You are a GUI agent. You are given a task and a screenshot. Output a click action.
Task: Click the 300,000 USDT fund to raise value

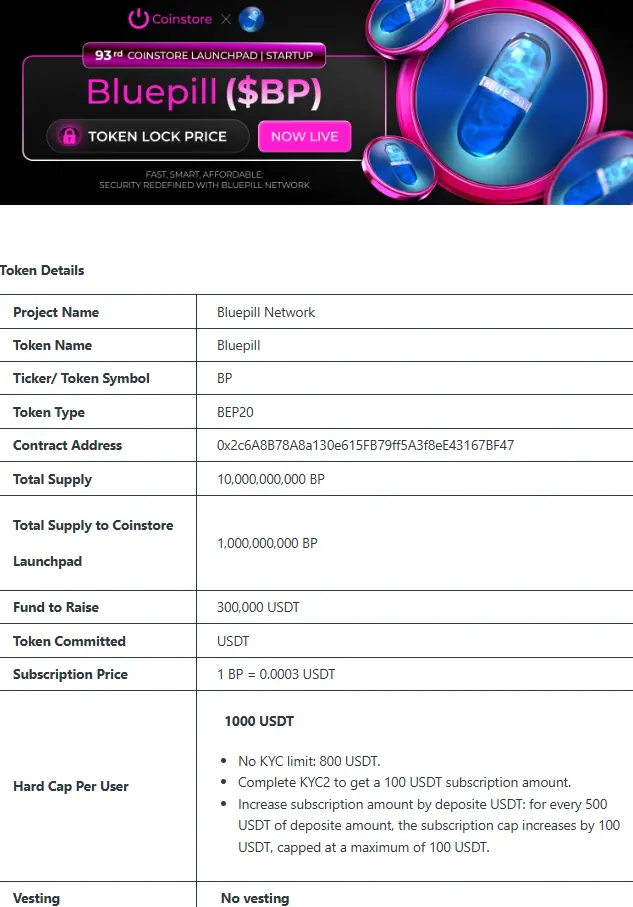[x=258, y=607]
